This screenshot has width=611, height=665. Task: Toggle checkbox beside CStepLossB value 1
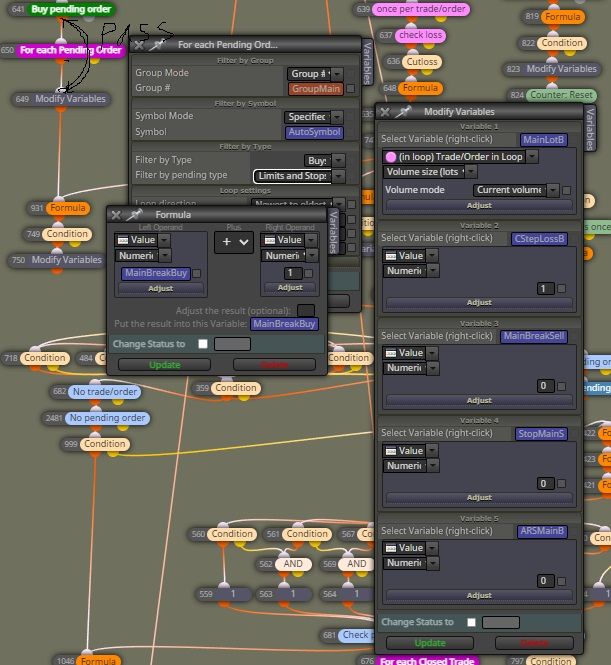coord(561,289)
